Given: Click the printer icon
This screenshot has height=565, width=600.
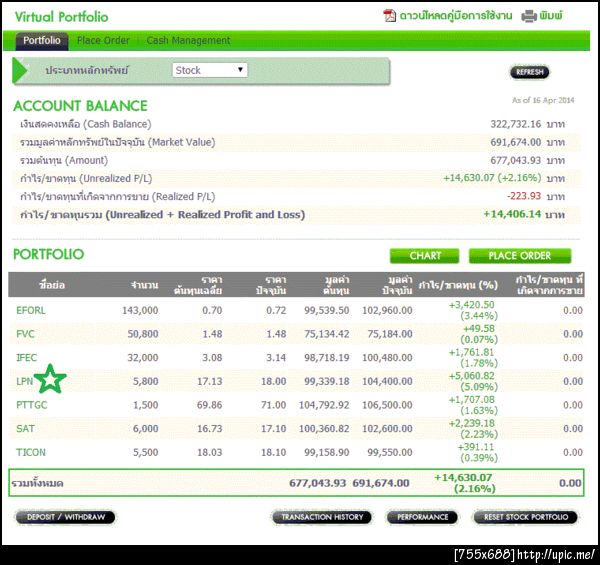Looking at the screenshot, I should (x=528, y=16).
